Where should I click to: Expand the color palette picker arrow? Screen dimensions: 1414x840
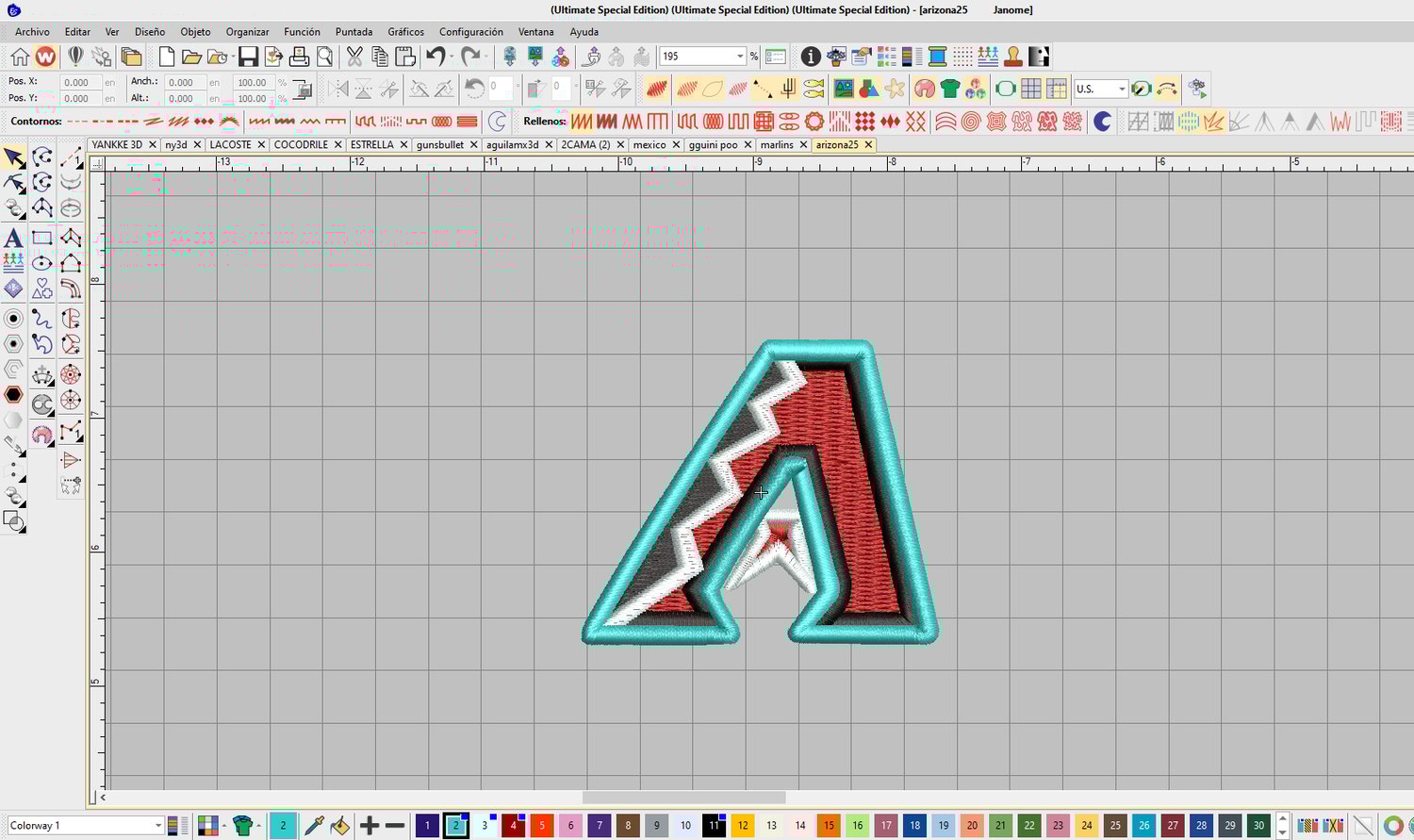pos(223,826)
